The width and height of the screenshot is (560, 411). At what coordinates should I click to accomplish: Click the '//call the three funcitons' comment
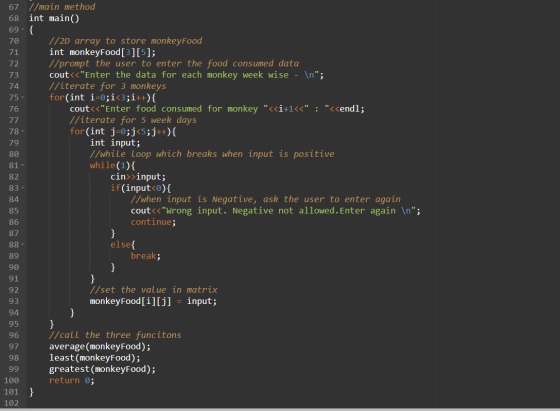tap(115, 335)
